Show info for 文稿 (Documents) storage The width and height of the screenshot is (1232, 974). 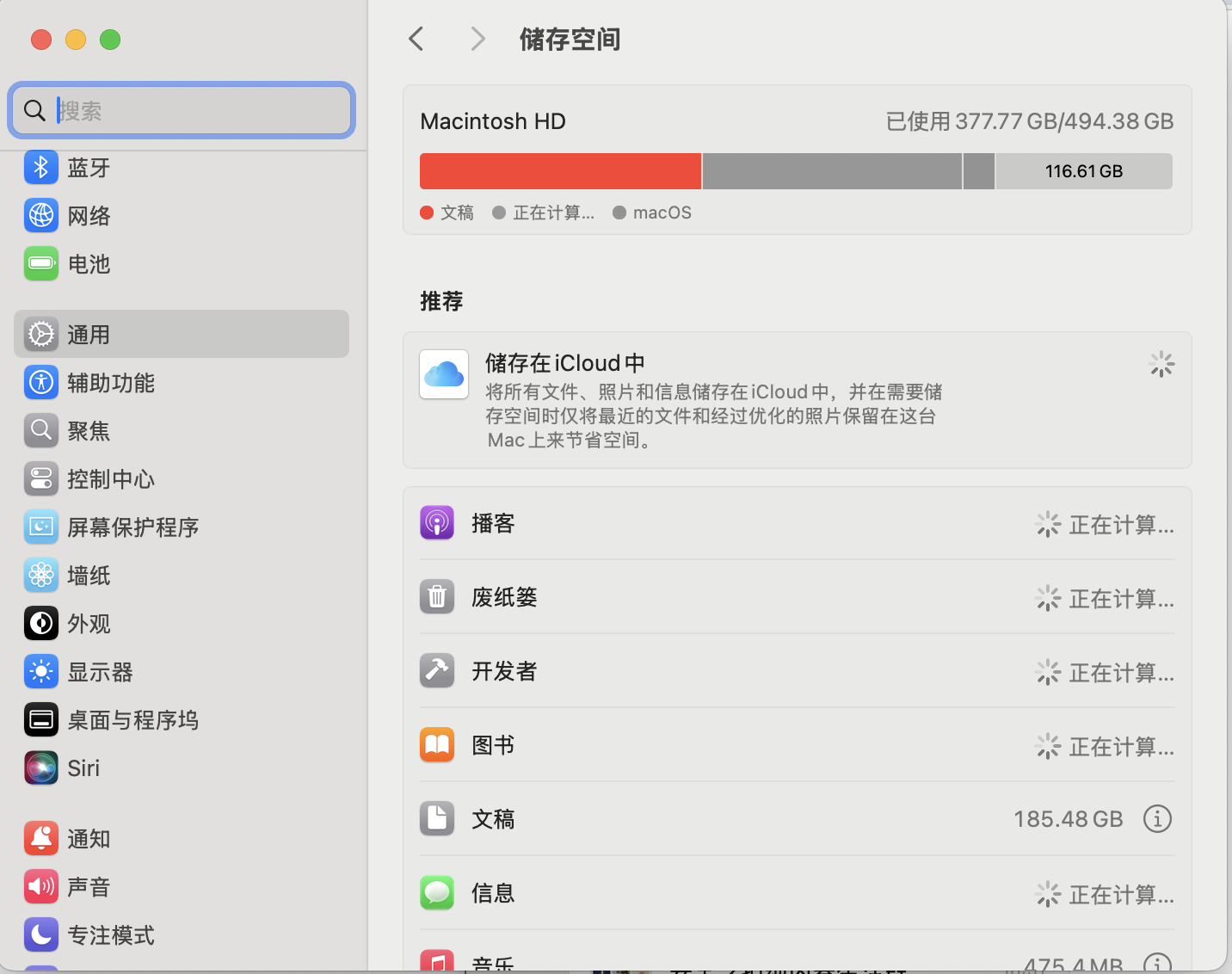coord(1157,819)
